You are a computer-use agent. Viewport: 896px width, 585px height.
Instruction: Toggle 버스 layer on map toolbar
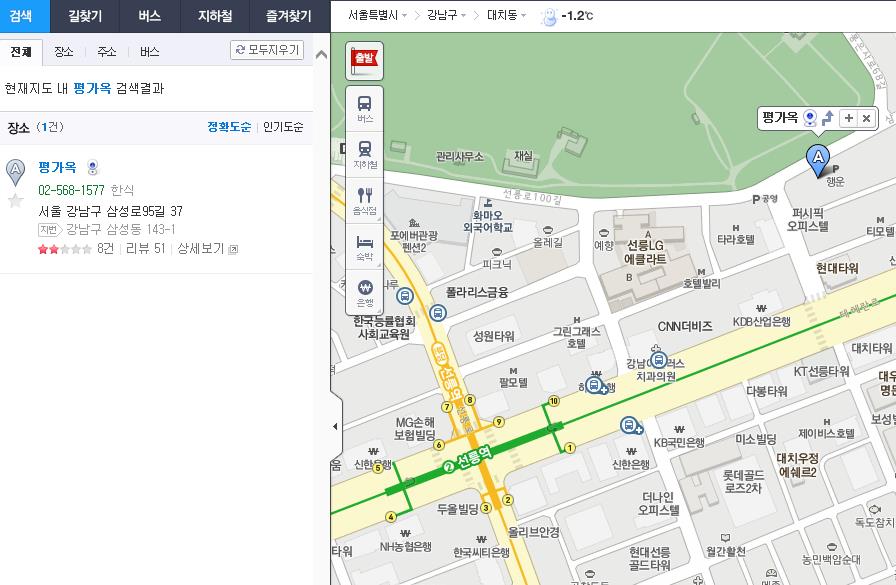pos(365,108)
